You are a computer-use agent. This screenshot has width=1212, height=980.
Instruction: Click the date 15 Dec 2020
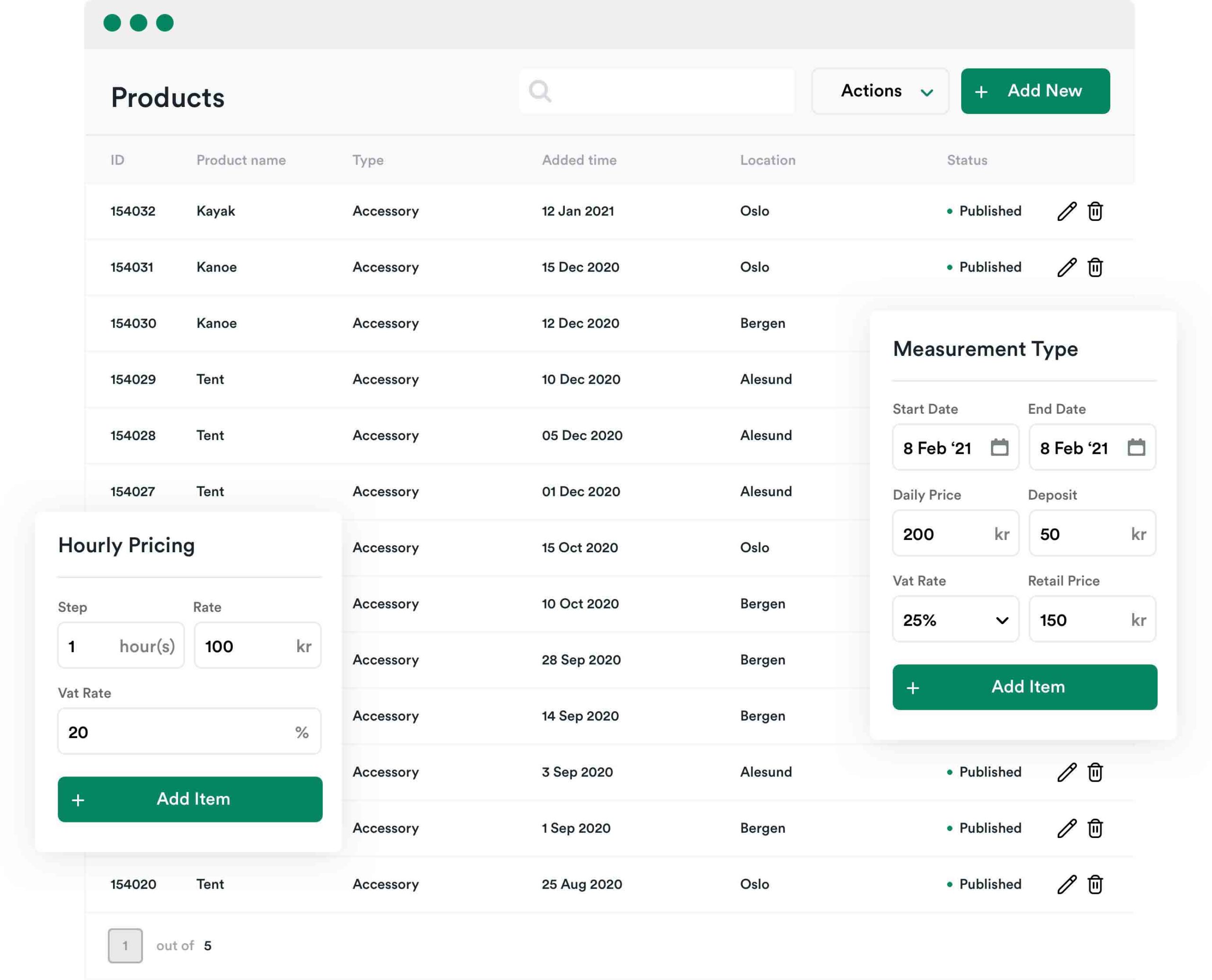580,267
